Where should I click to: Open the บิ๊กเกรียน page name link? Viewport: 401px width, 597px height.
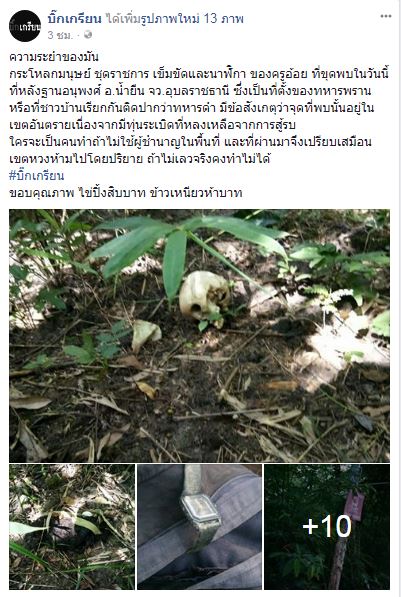[75, 18]
